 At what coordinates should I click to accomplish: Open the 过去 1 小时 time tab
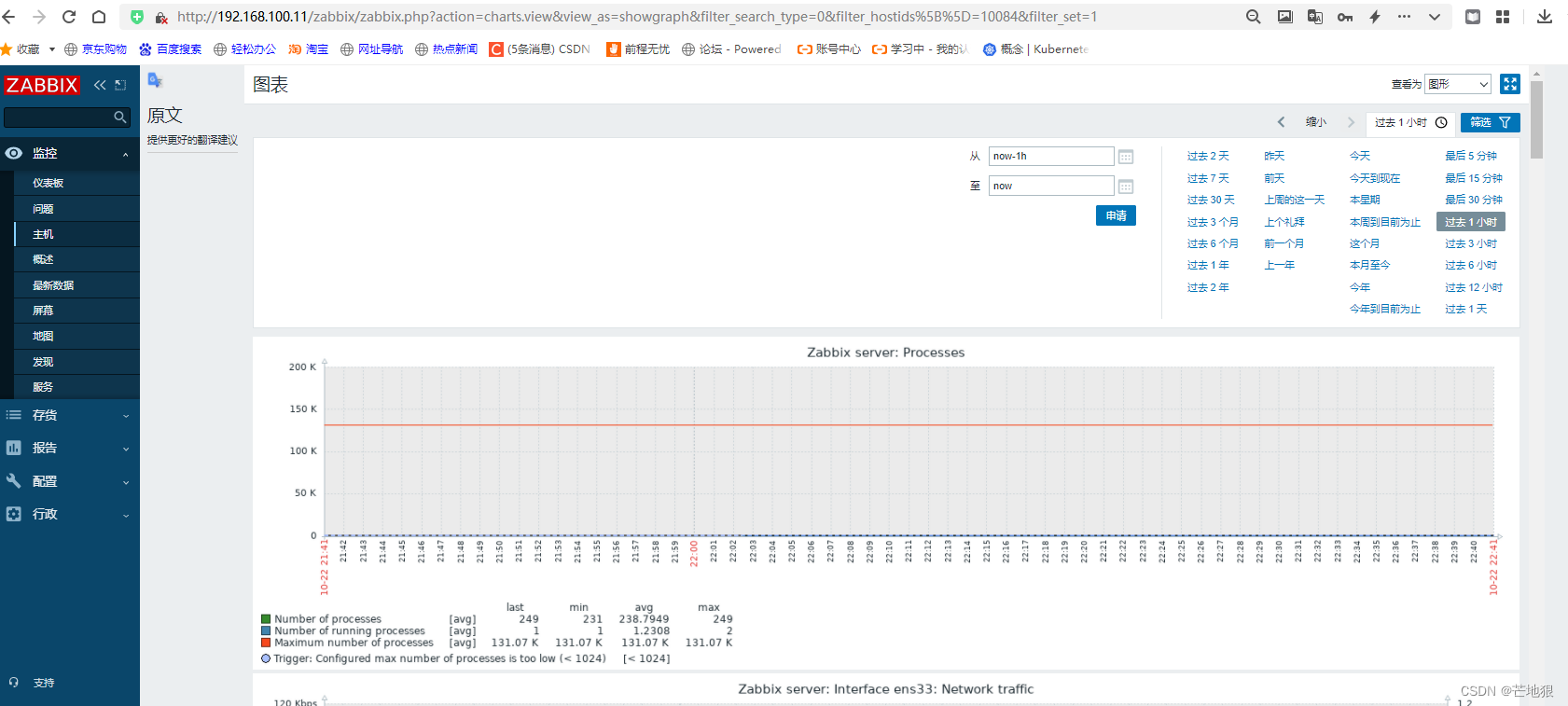point(1410,122)
